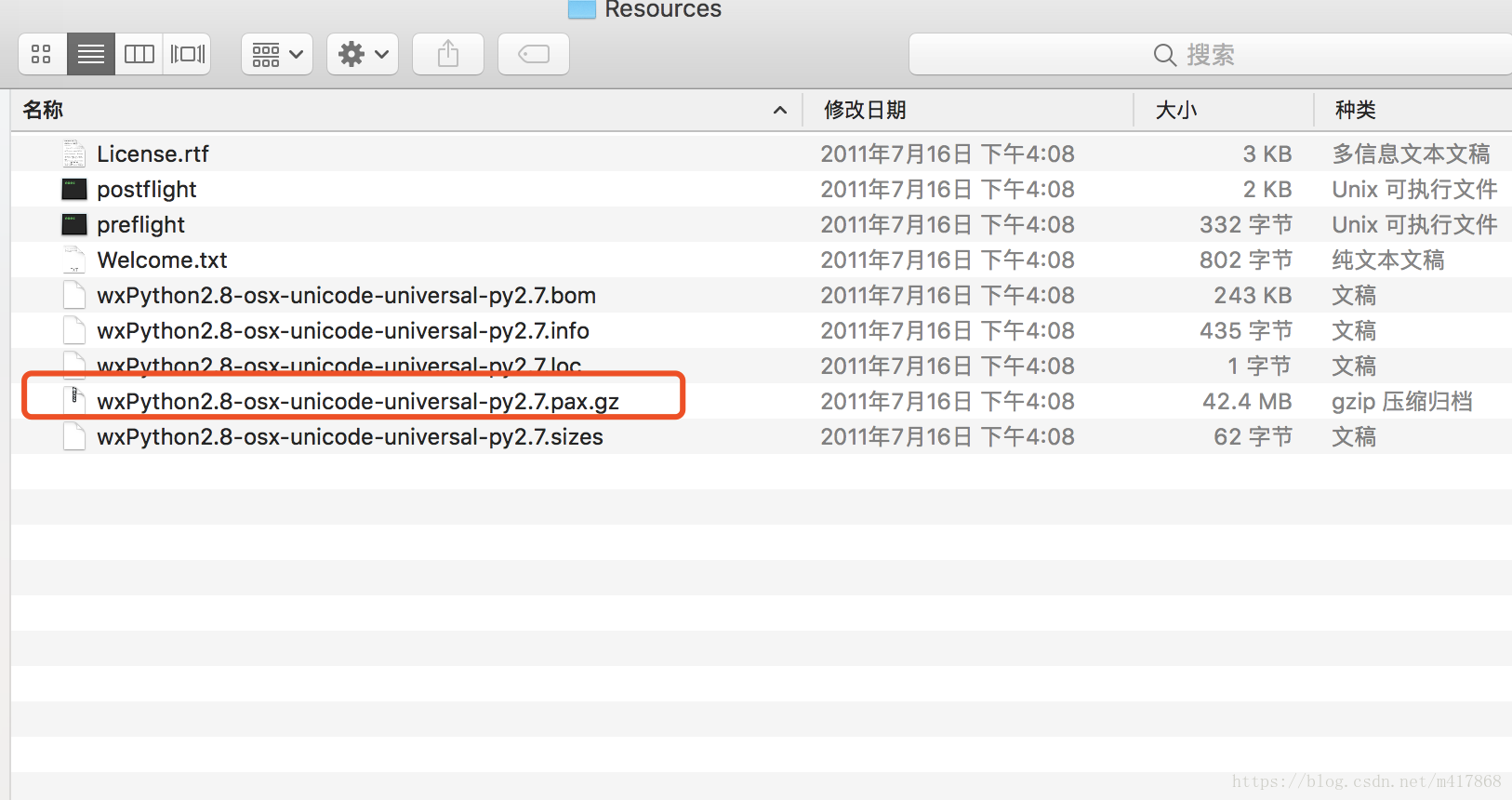Viewport: 1512px width, 800px height.
Task: Sort by the 修改日期 column header
Action: pos(968,110)
